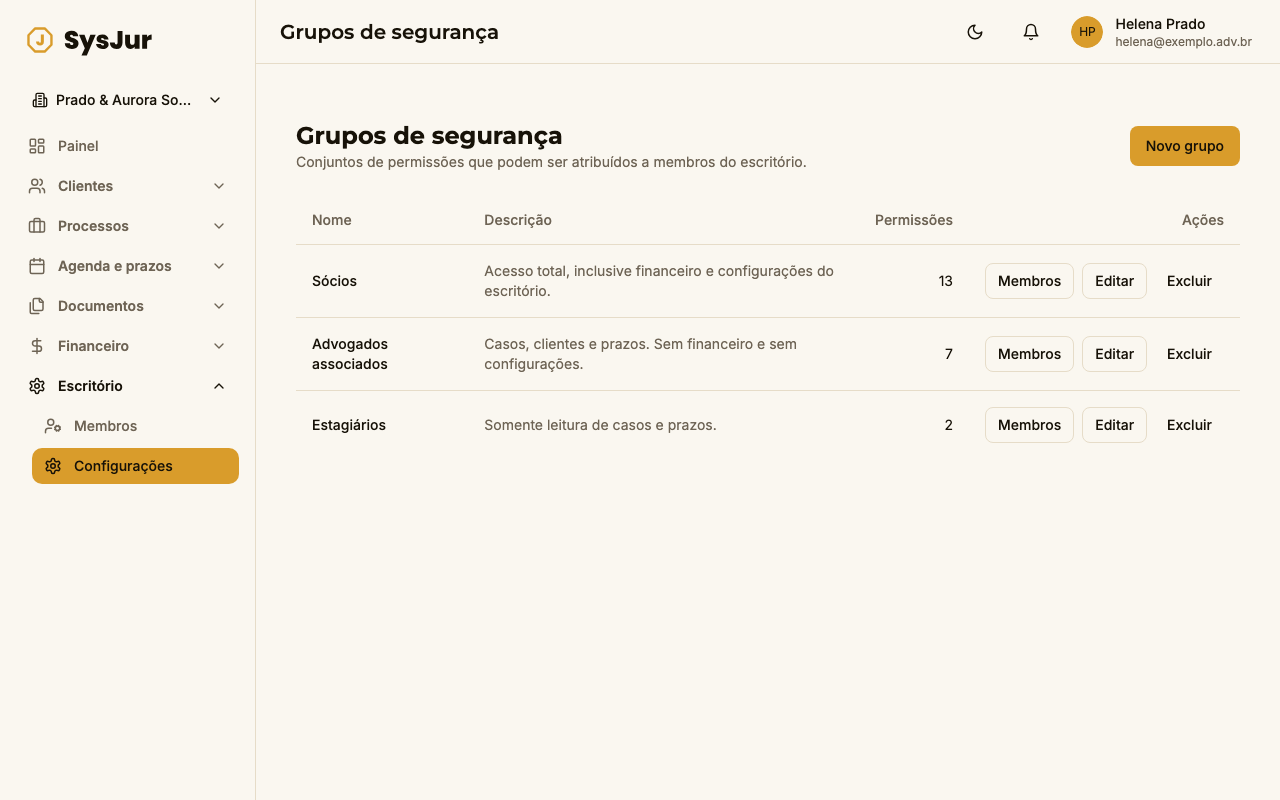This screenshot has width=1280, height=800.
Task: Click the Clientes people icon
Action: coord(37,186)
